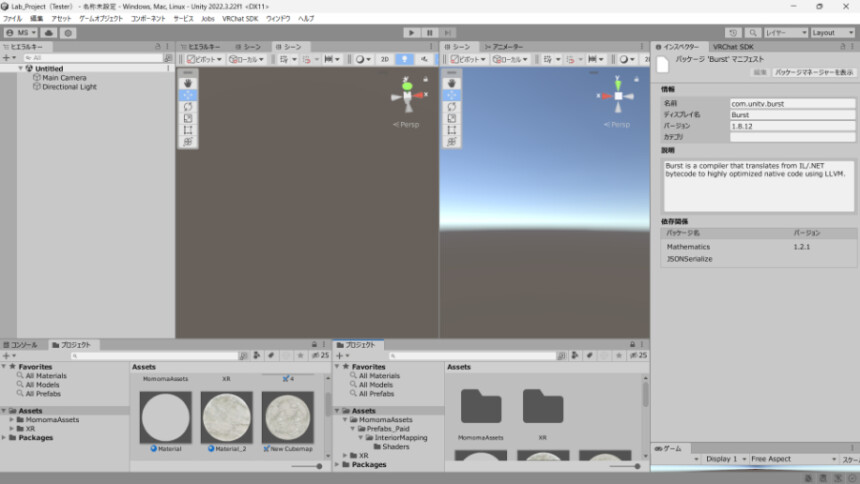Select the Hand view tool in left scene
This screenshot has height=484, width=860.
pyautogui.click(x=188, y=83)
